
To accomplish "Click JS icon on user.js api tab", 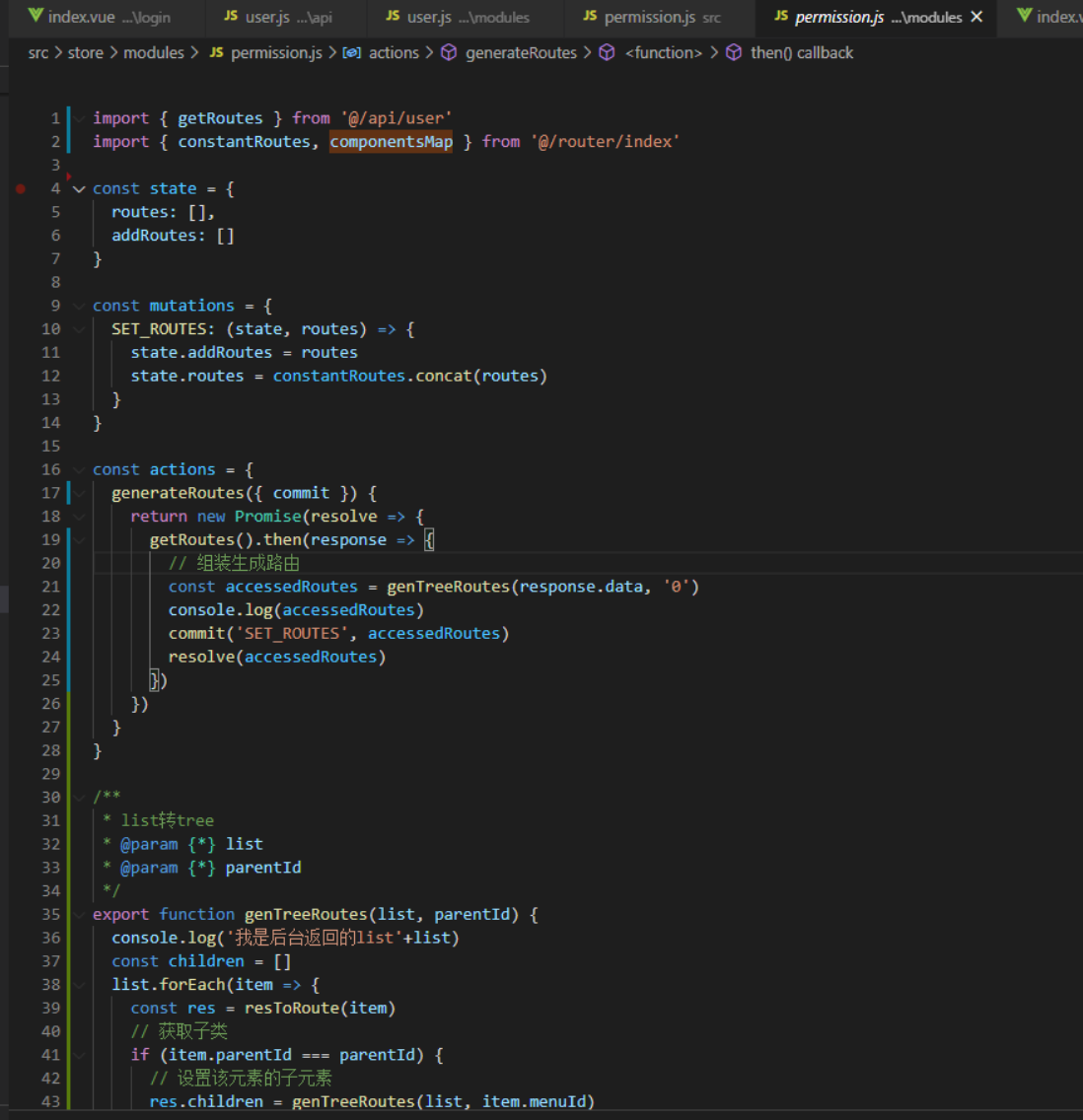I will pyautogui.click(x=231, y=16).
